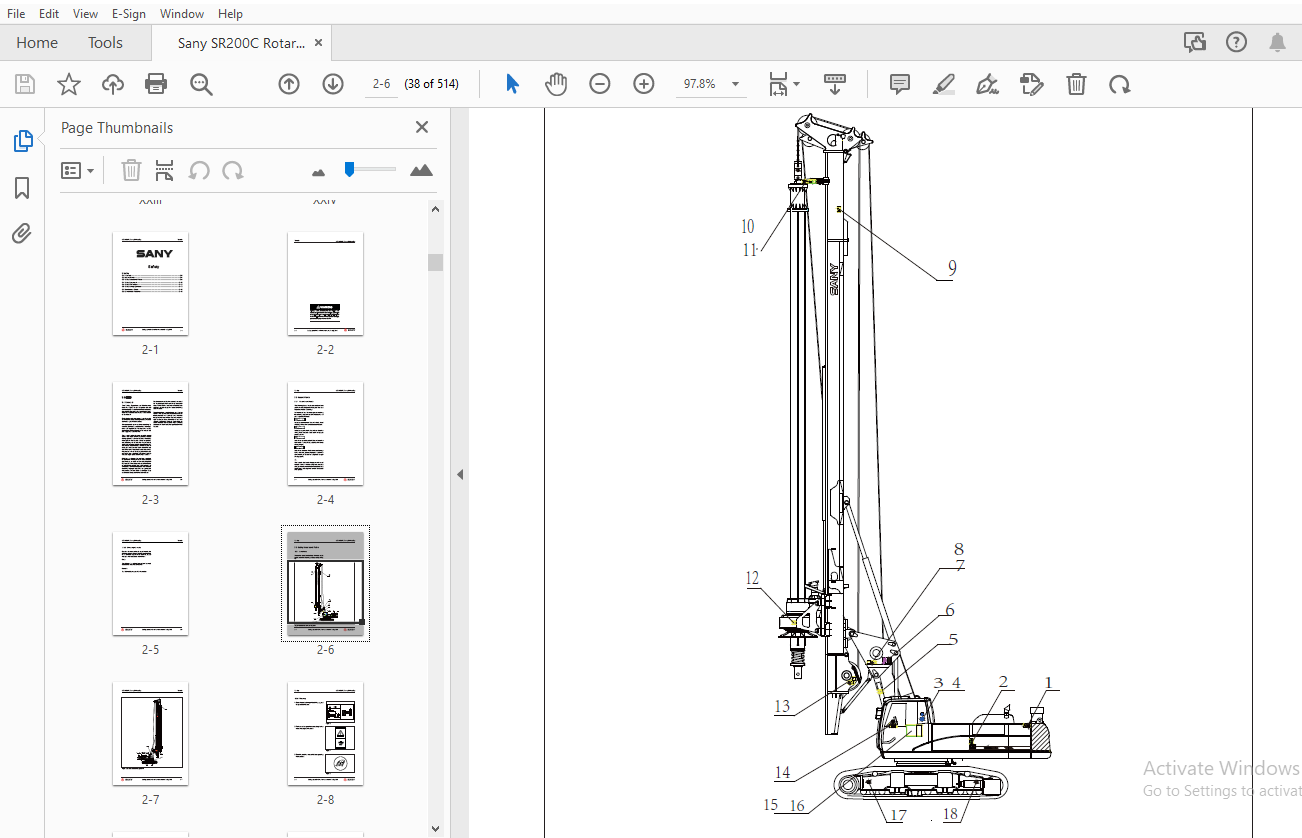
Task: Open notifications bell icon
Action: pyautogui.click(x=1278, y=42)
